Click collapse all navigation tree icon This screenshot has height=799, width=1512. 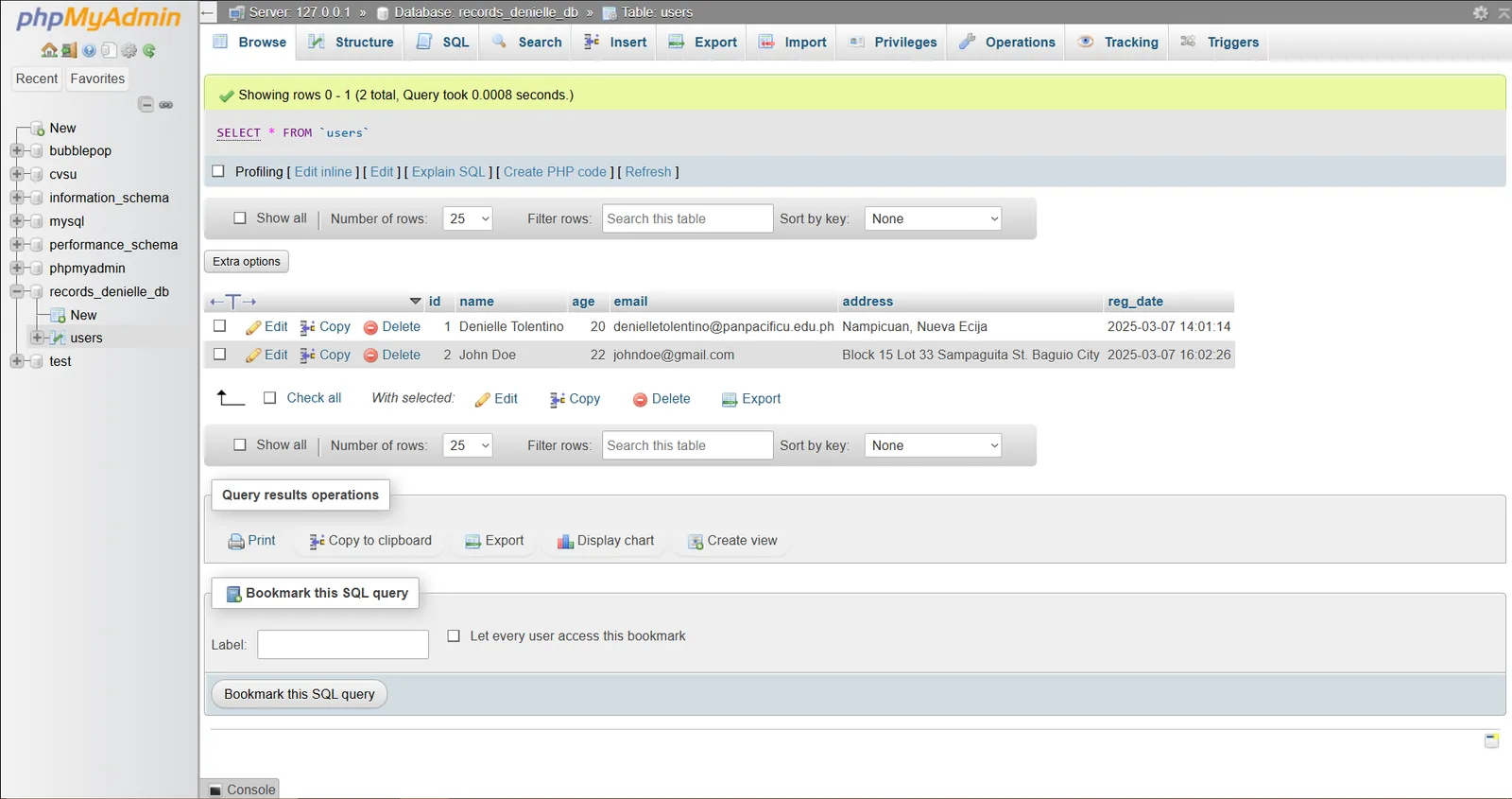tap(146, 104)
